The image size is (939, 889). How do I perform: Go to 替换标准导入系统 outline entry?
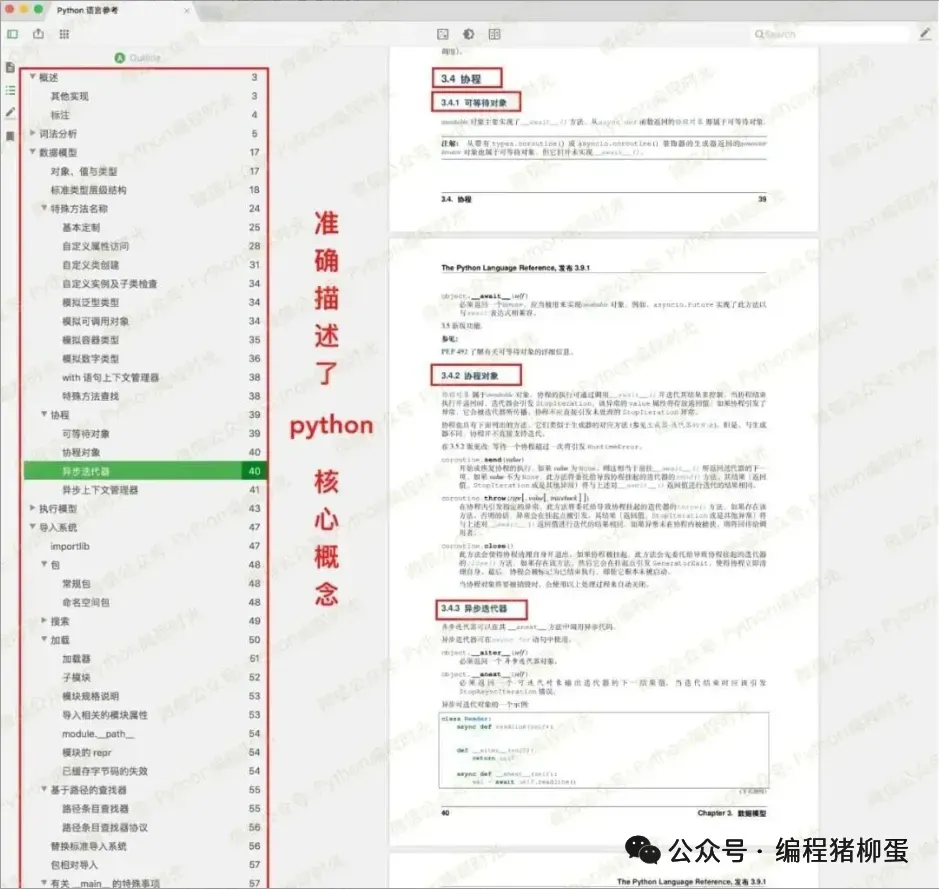pyautogui.click(x=88, y=846)
